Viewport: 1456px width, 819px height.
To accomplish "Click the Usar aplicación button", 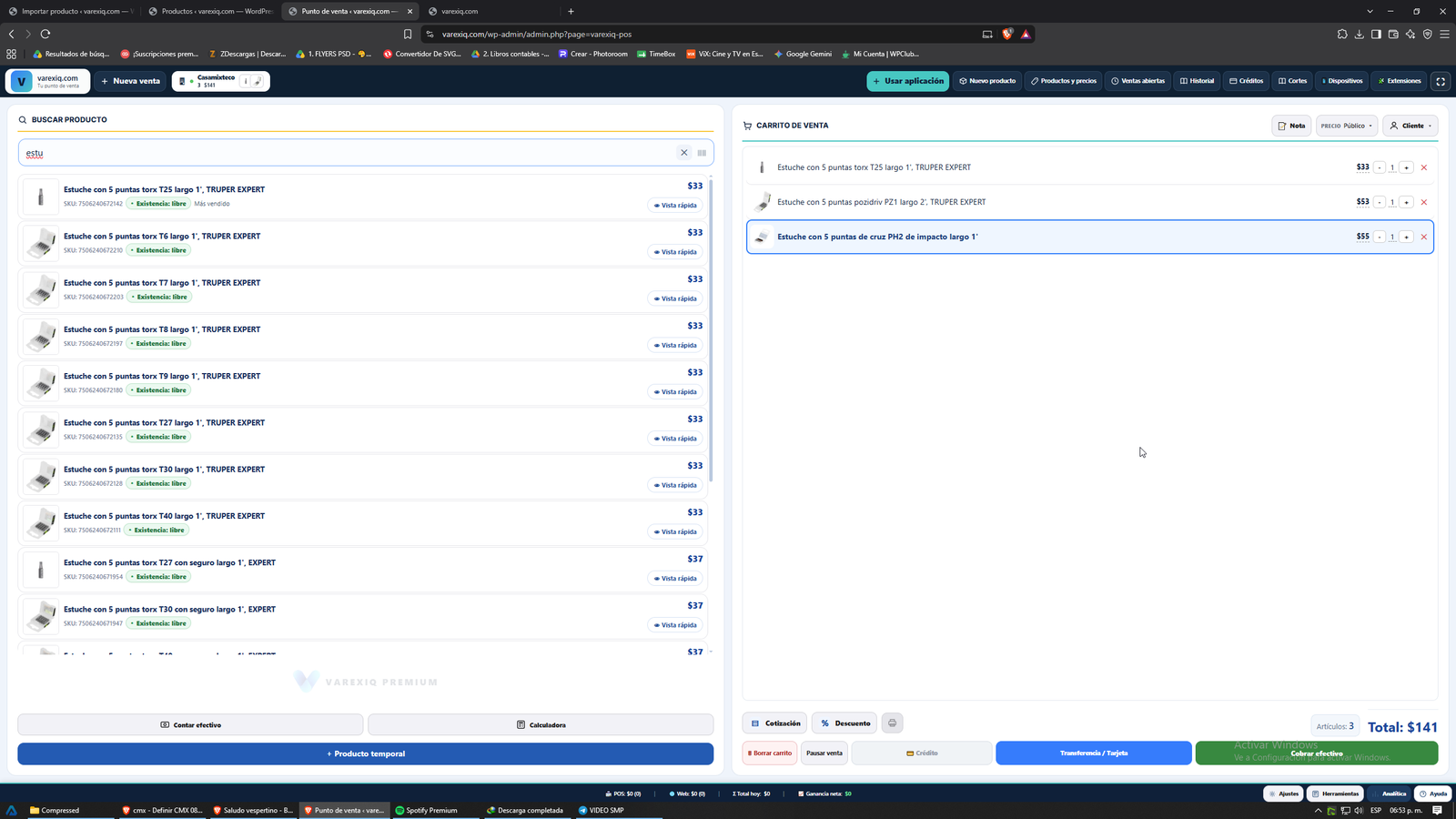I will pyautogui.click(x=907, y=81).
